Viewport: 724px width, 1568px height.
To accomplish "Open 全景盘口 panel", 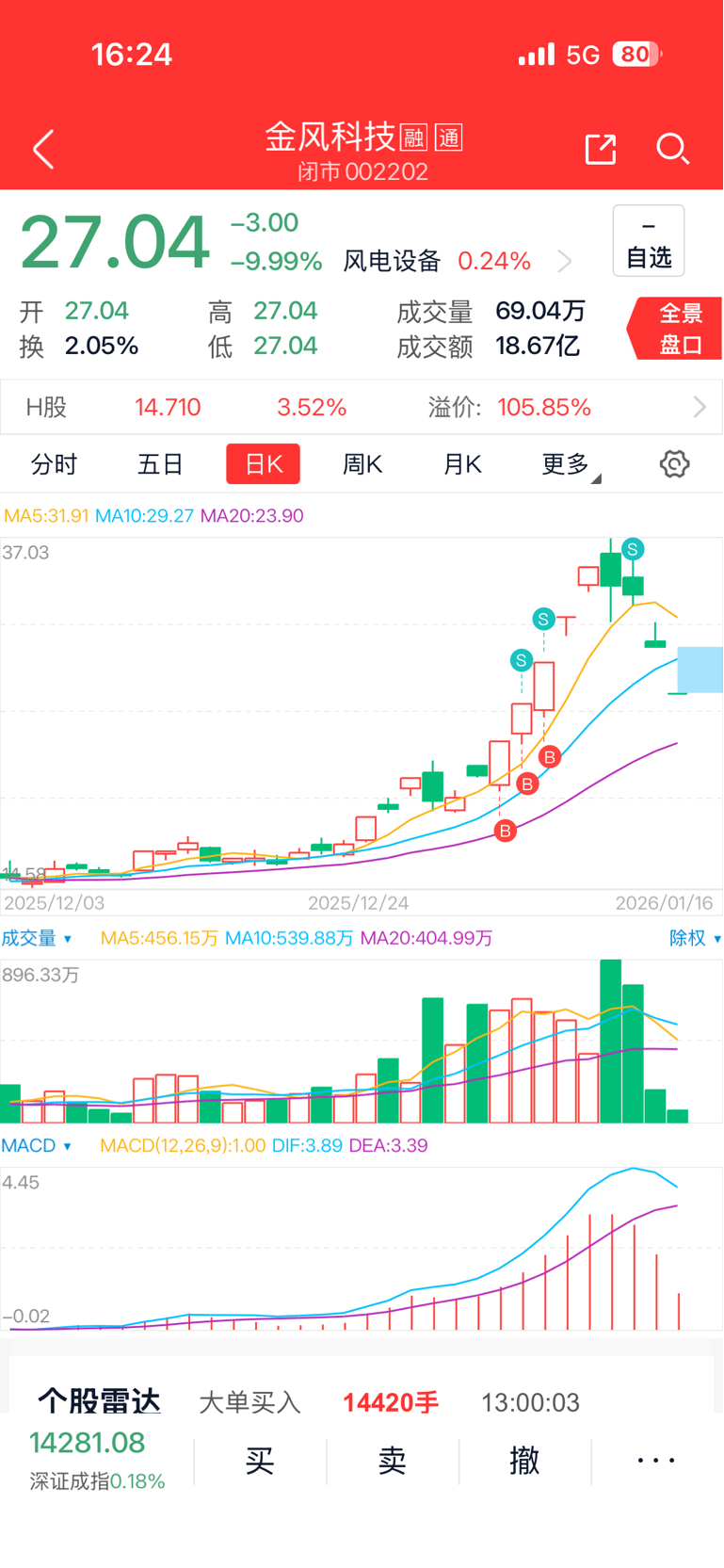I will tap(676, 328).
